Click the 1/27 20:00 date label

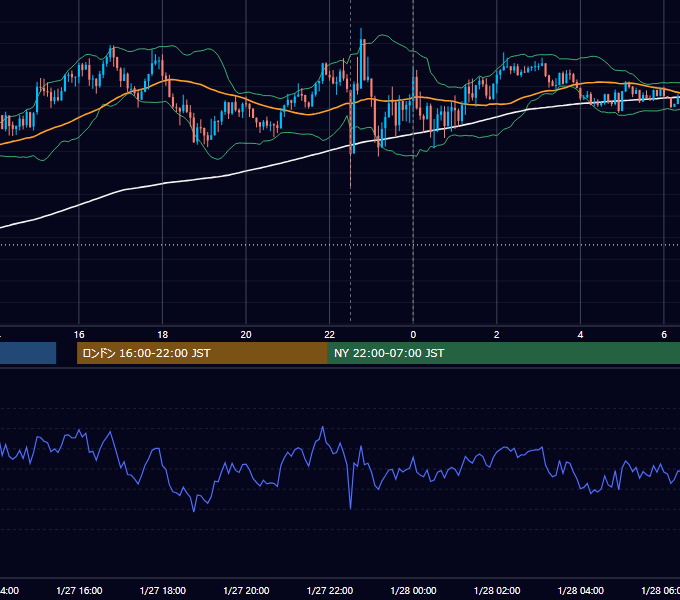click(246, 591)
